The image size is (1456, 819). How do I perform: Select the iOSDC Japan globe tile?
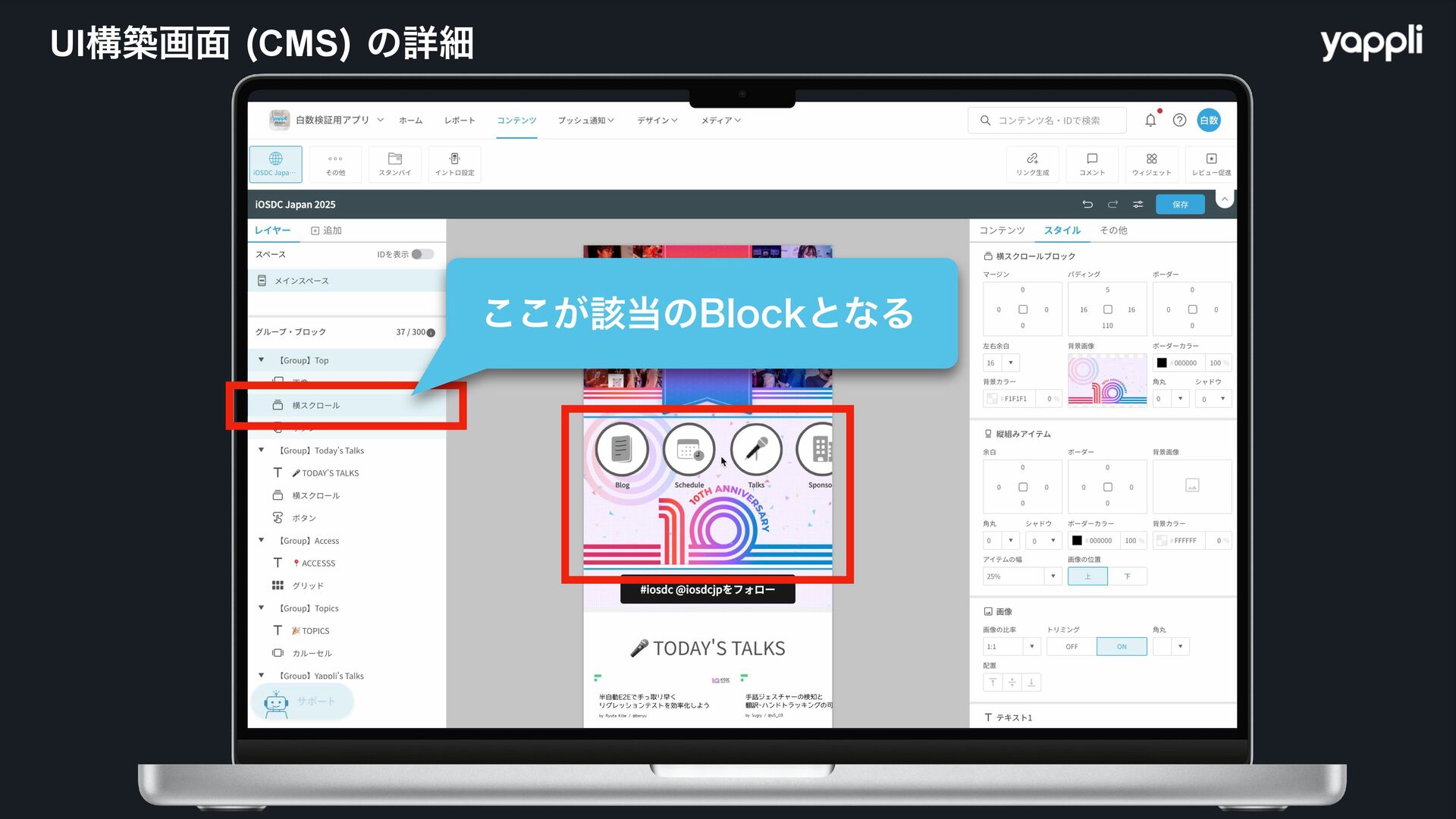pos(275,164)
